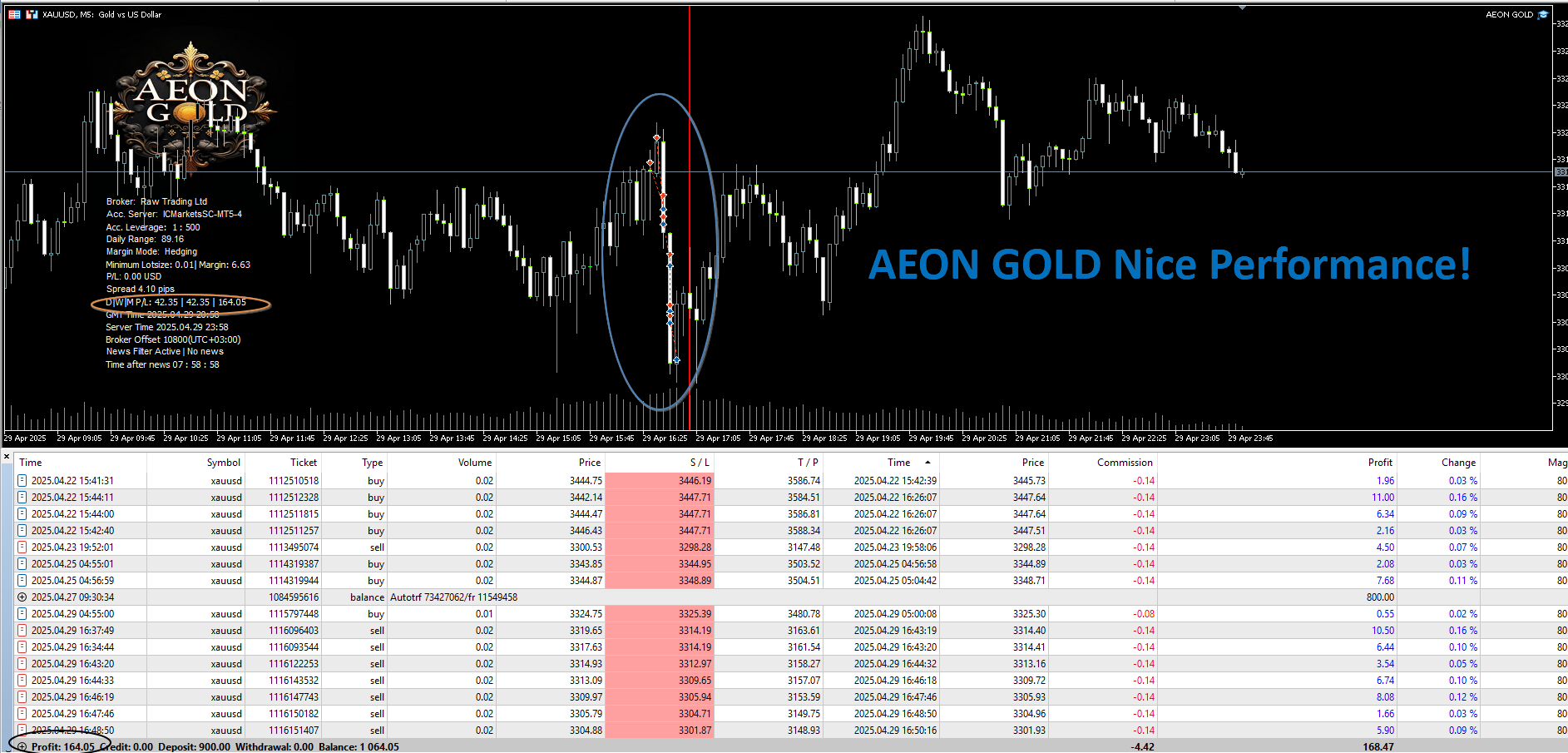Click change value 0.16 % in ticket 1116096403 row
This screenshot has height=753, width=1568.
(1462, 631)
